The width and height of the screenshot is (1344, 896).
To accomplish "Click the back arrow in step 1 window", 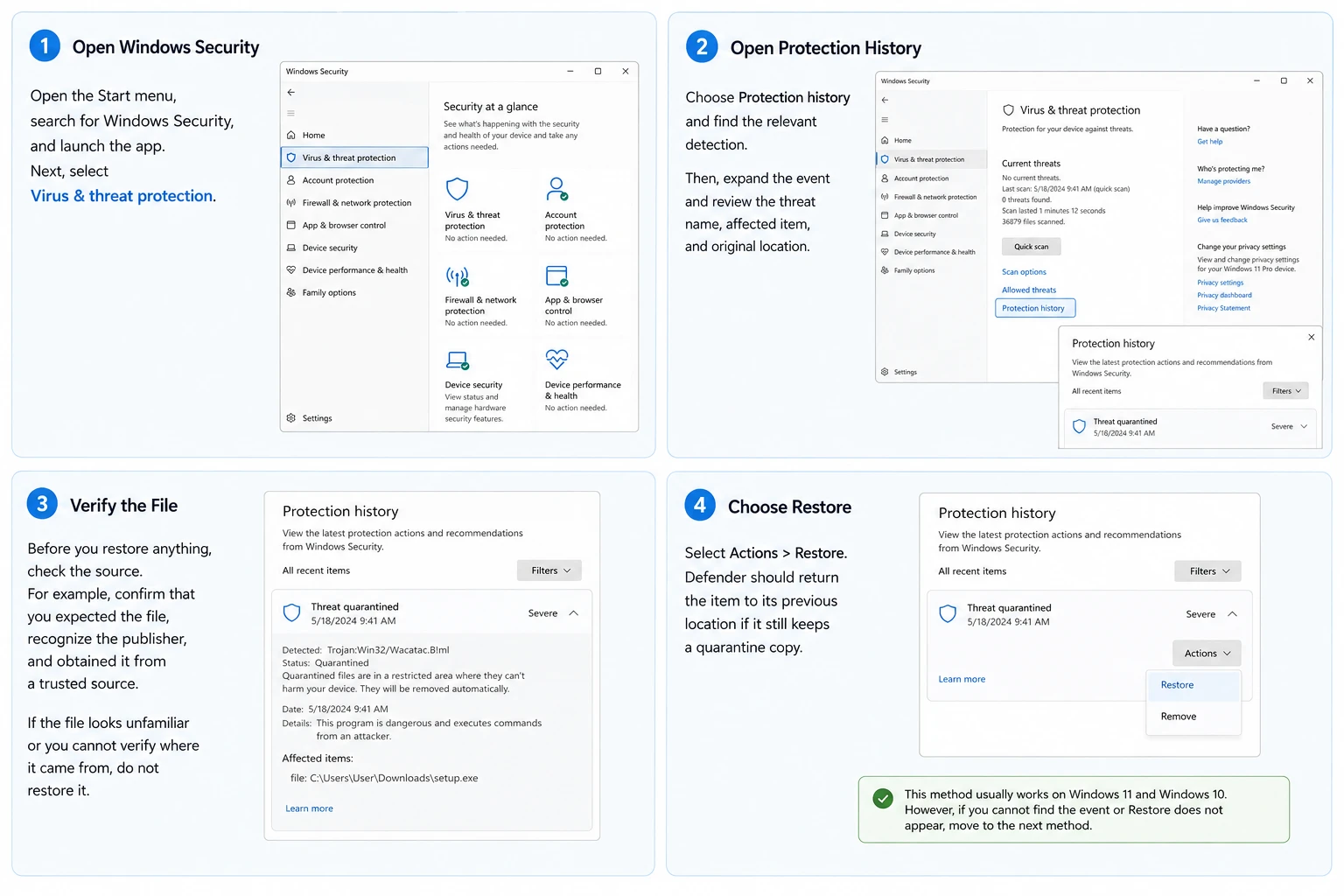I will [291, 92].
